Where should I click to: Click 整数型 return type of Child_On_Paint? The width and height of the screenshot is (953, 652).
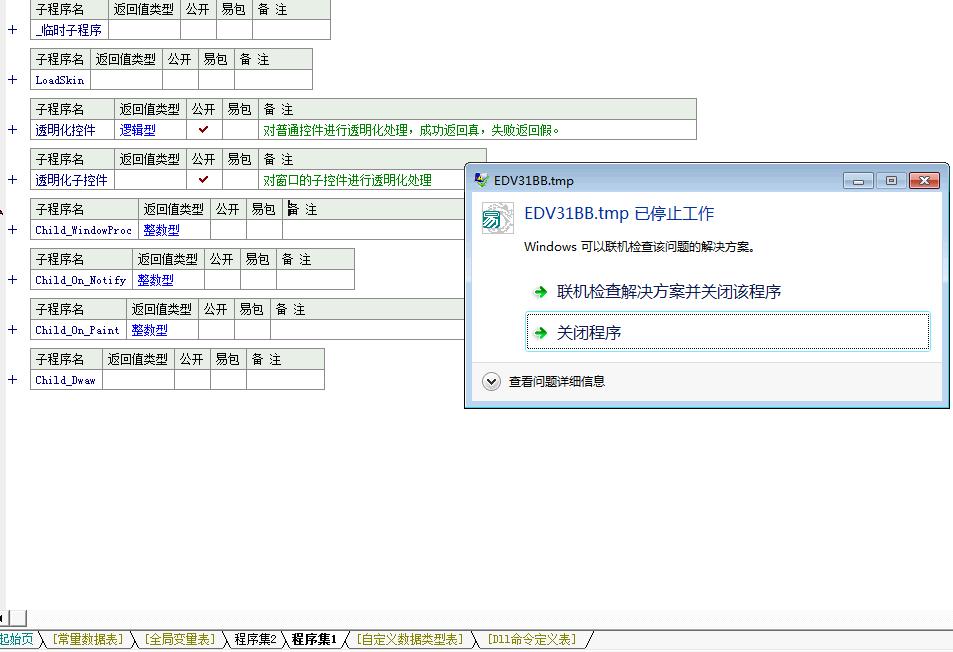tap(149, 330)
